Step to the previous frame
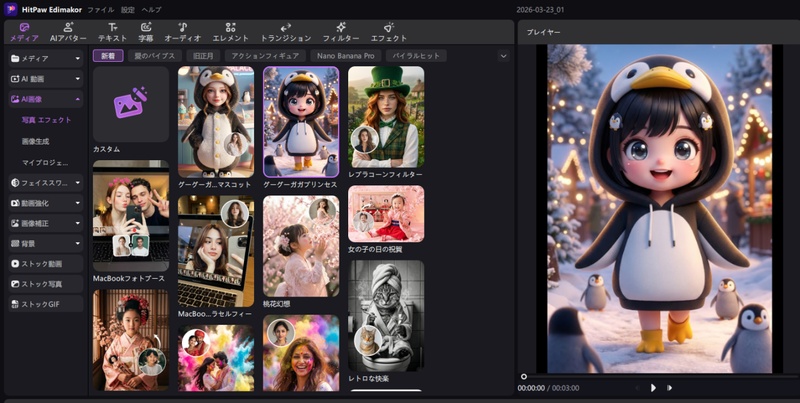The width and height of the screenshot is (800, 403). [x=637, y=388]
